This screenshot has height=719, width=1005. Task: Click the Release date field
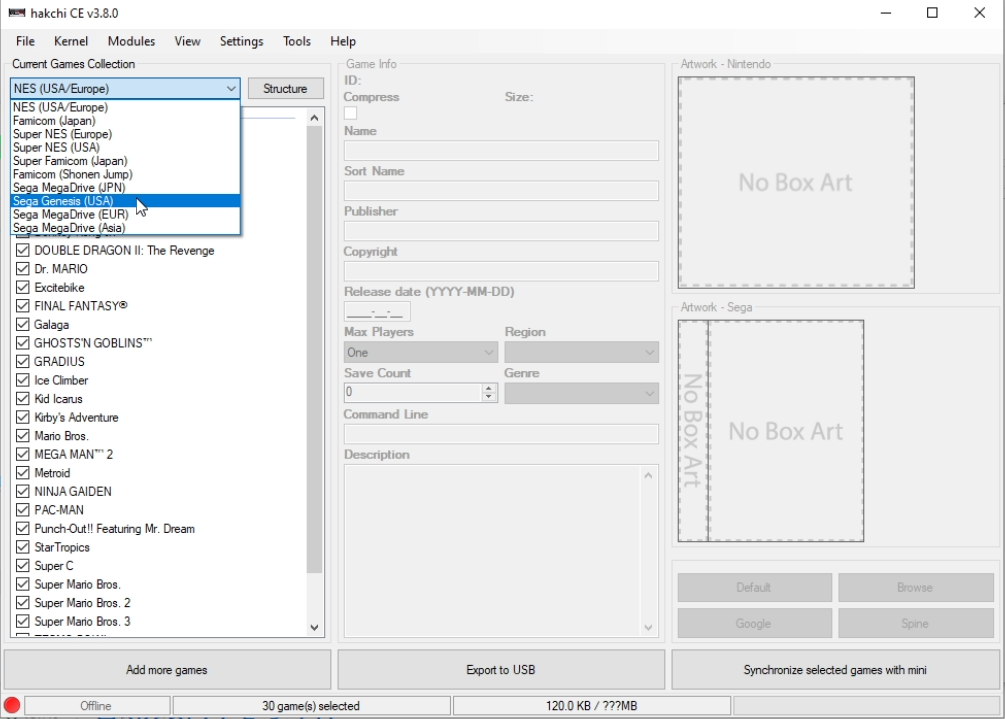377,311
